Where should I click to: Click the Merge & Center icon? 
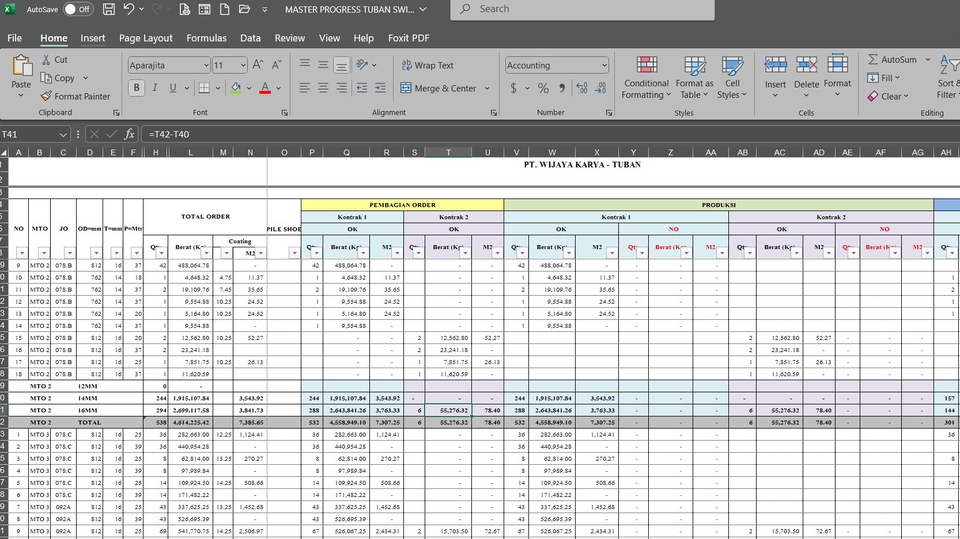pos(406,88)
